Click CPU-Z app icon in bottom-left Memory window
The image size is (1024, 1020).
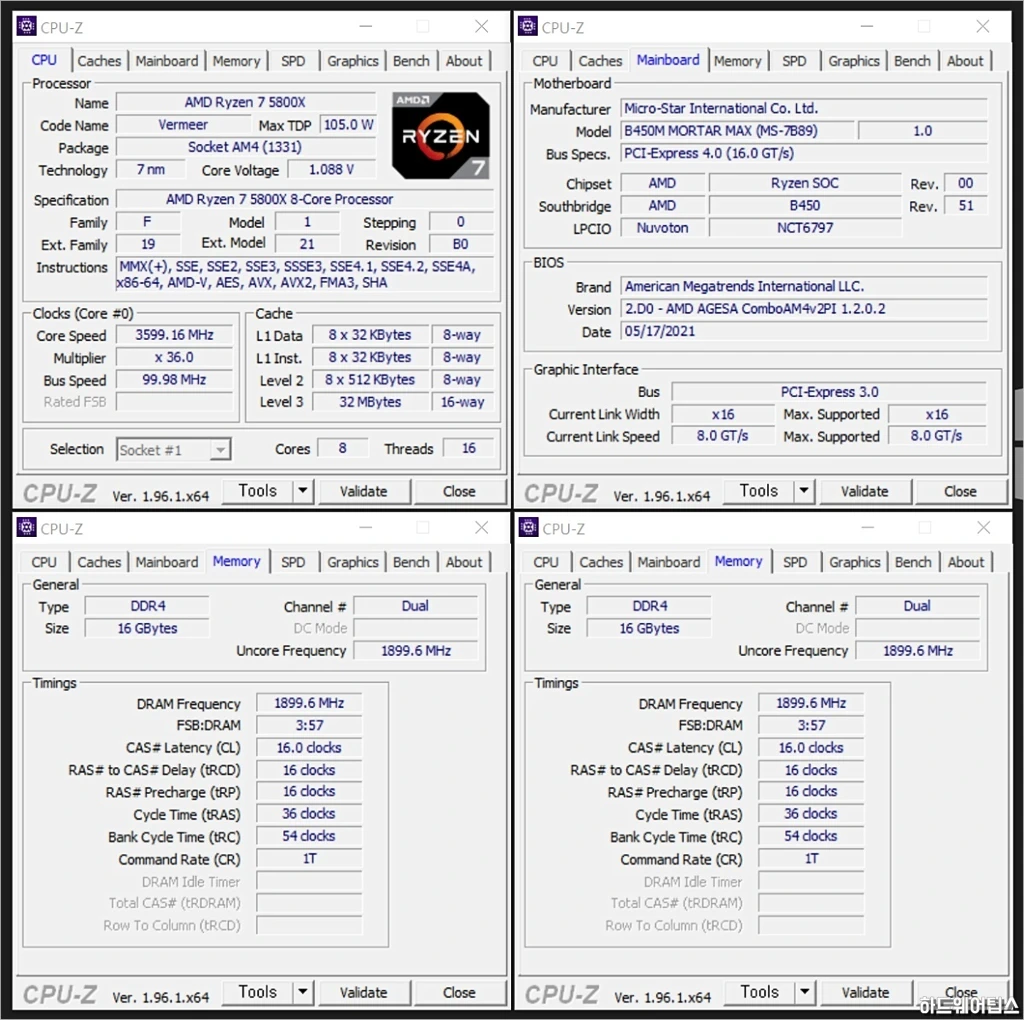(x=26, y=527)
